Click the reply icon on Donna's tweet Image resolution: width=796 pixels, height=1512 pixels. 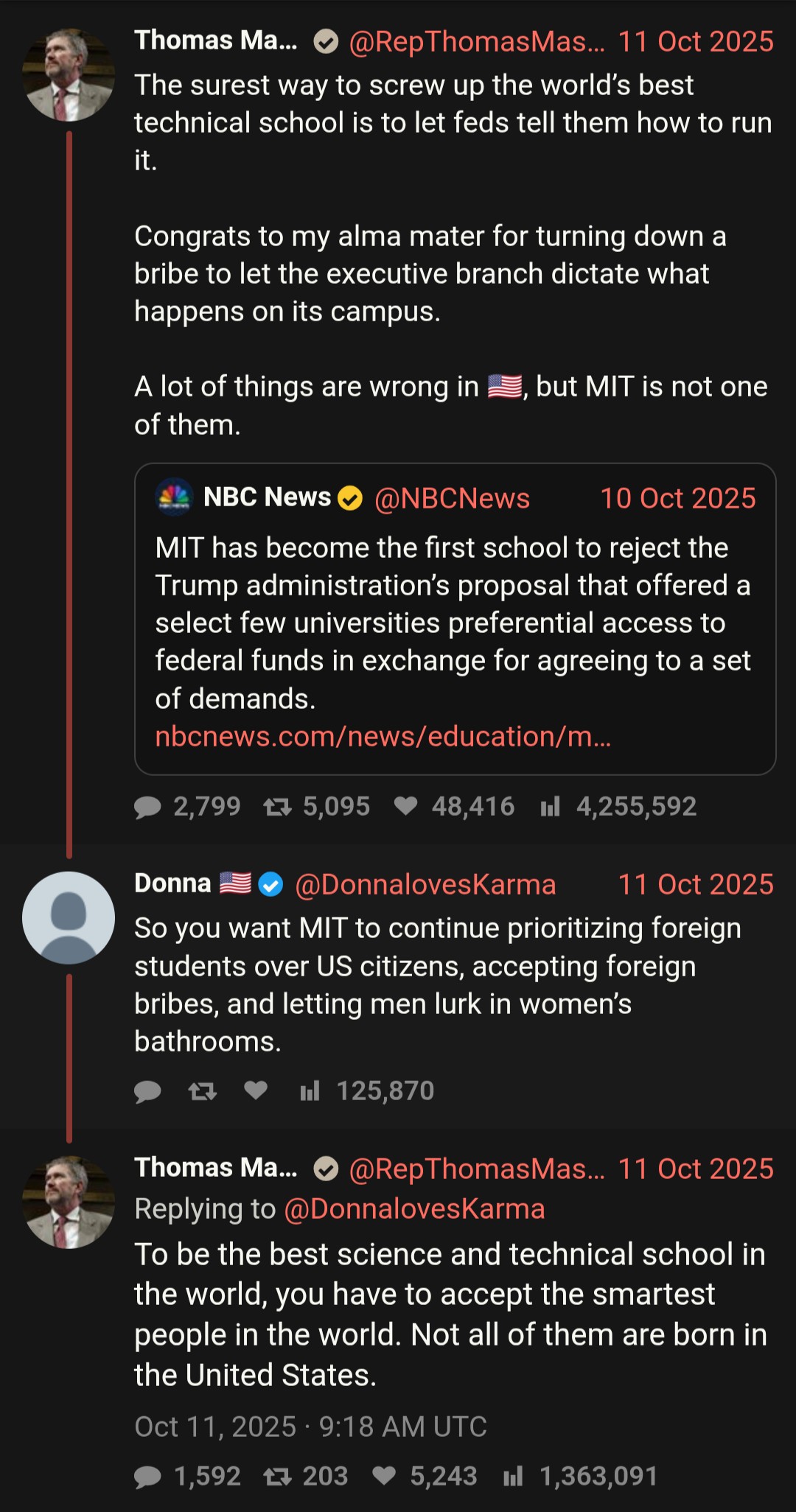click(x=147, y=1091)
